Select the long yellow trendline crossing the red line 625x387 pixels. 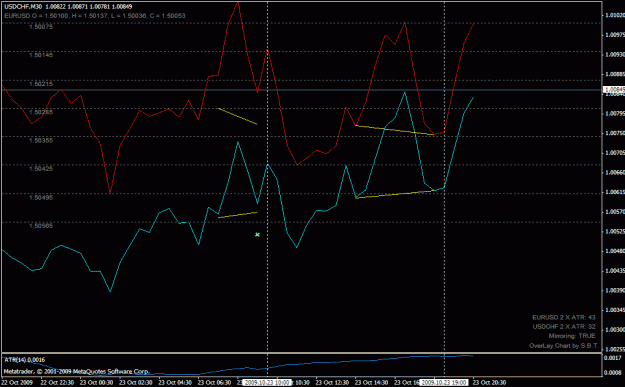(394, 130)
